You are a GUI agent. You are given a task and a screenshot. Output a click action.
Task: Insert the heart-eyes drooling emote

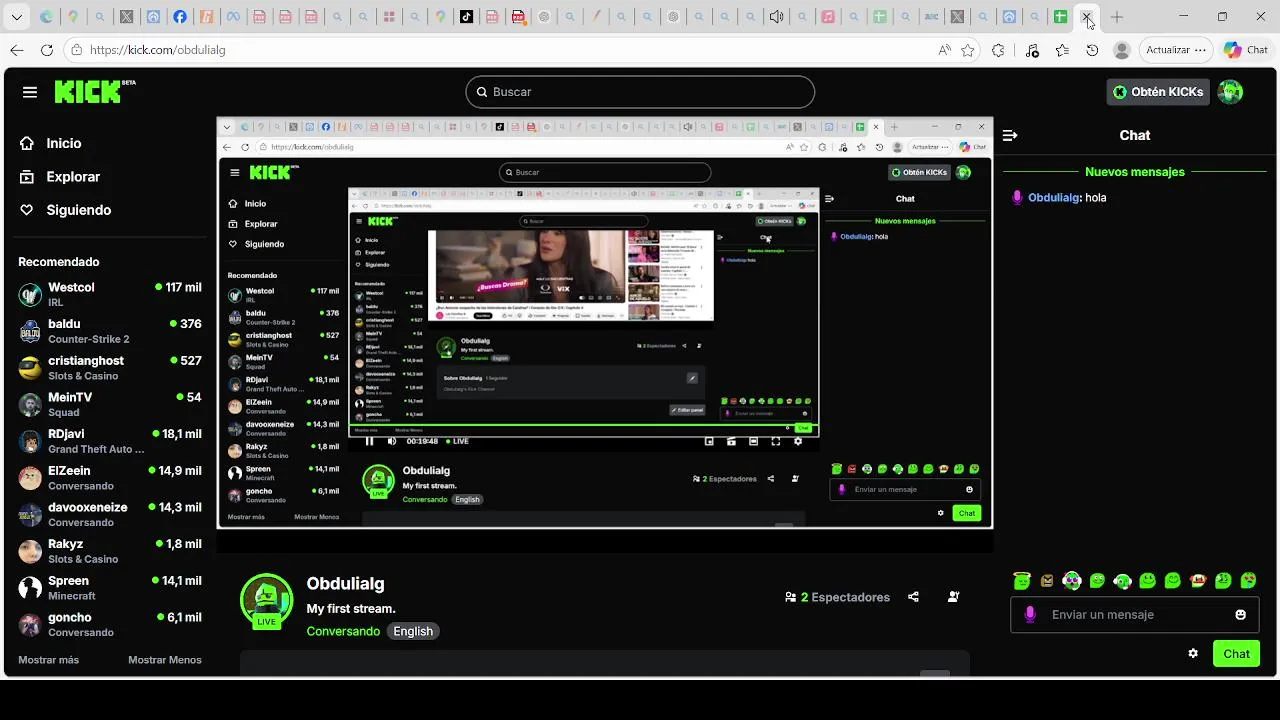pyautogui.click(x=1248, y=580)
